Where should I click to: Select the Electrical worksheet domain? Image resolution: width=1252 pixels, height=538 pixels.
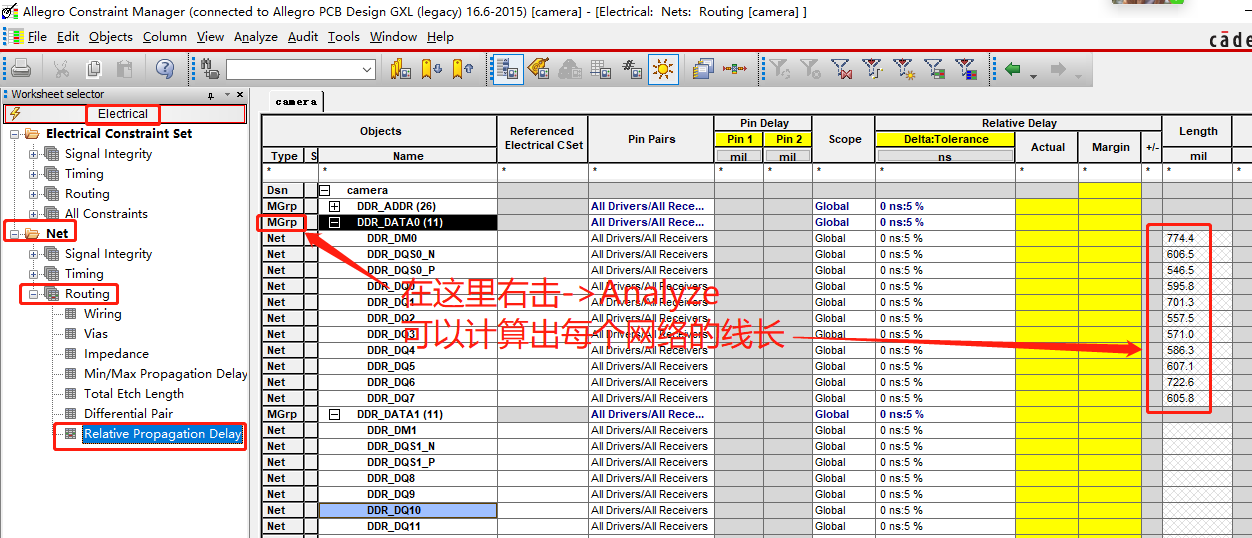point(123,114)
